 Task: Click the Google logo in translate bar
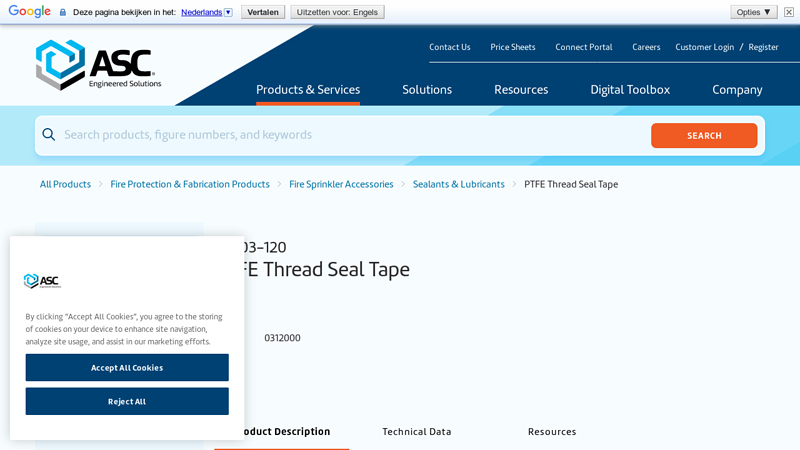pos(30,11)
